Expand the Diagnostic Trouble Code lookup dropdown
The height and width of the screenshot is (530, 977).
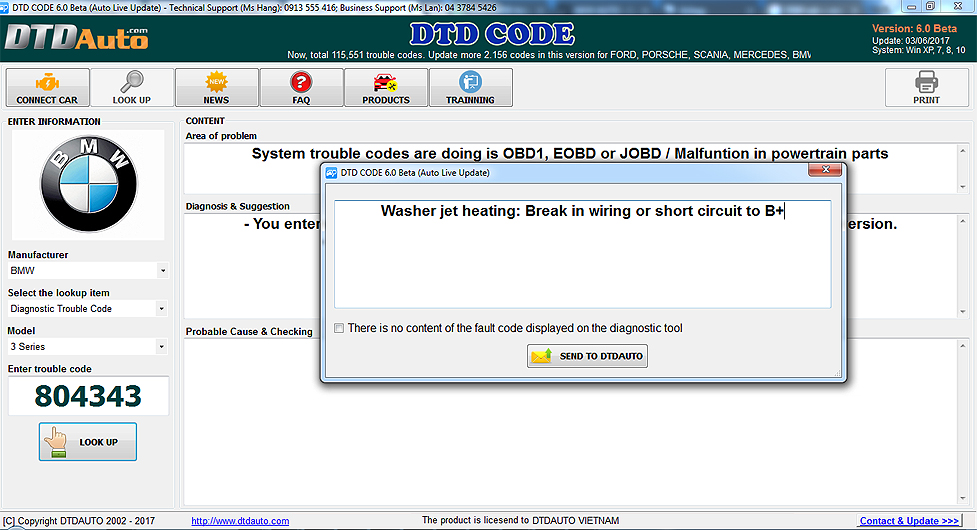[161, 309]
